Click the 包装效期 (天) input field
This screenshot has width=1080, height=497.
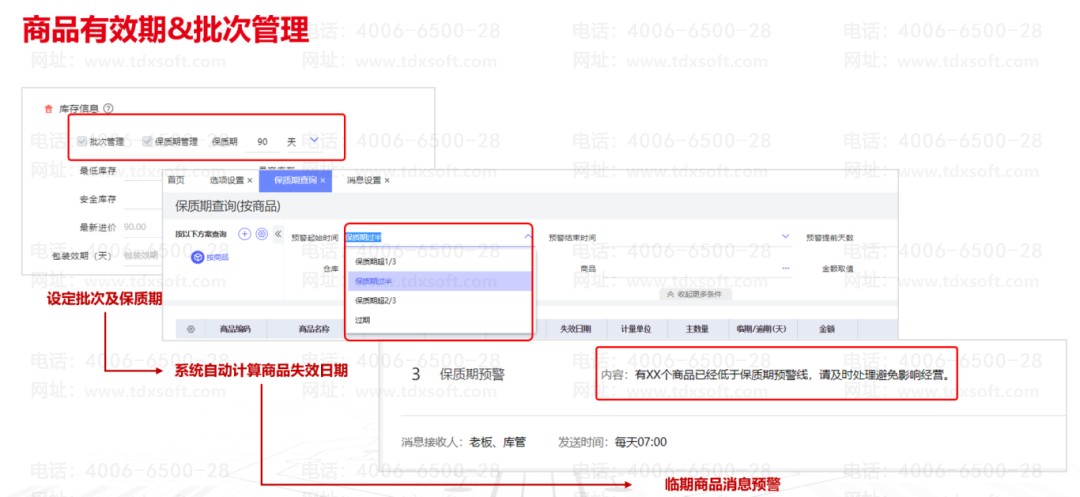(141, 255)
